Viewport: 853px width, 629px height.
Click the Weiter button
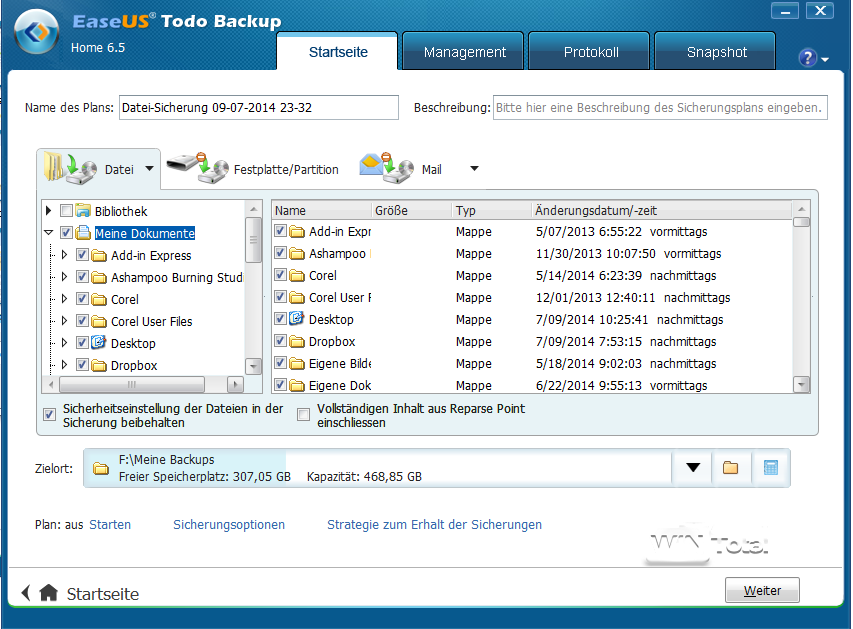[762, 590]
